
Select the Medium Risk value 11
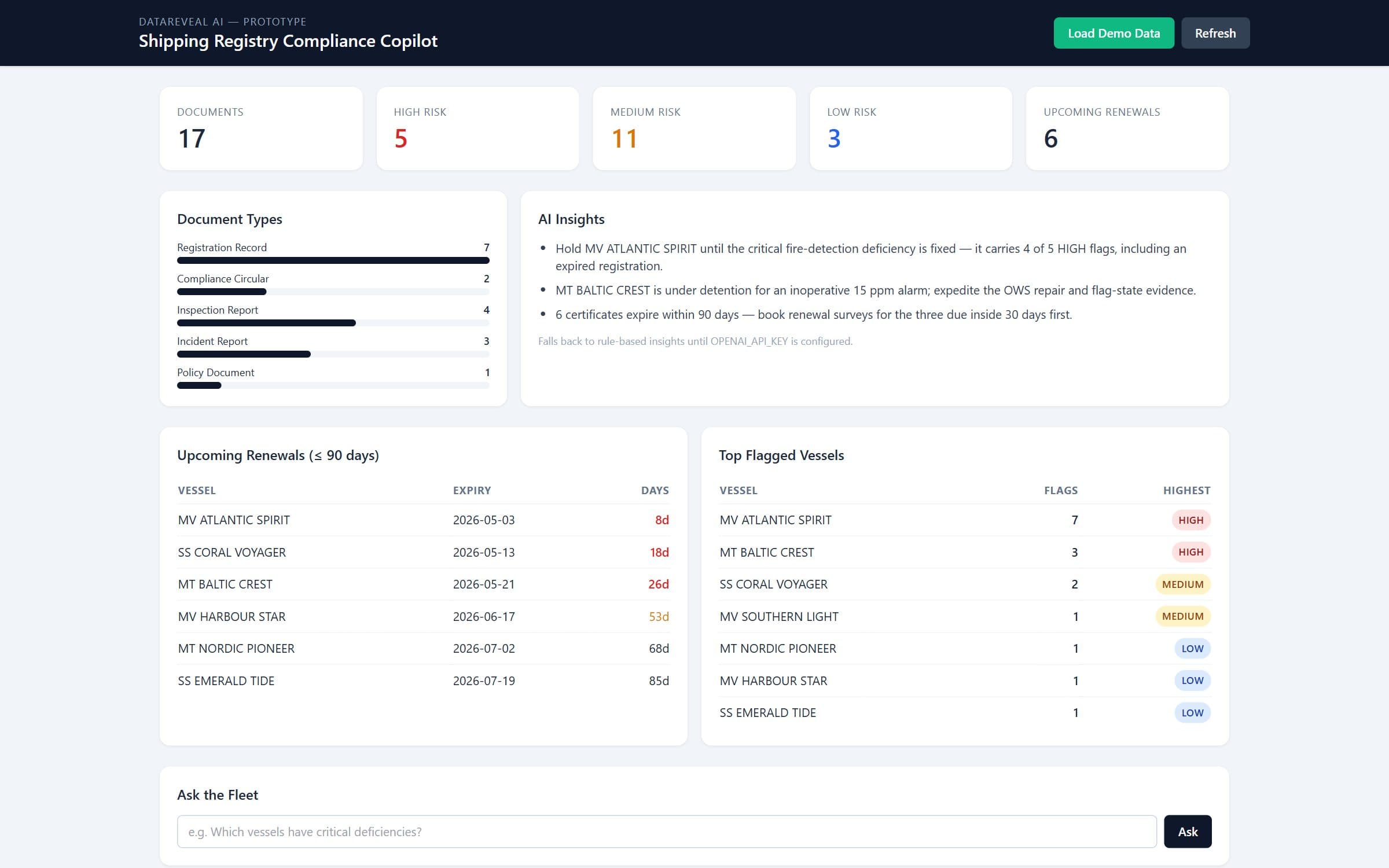coord(624,139)
